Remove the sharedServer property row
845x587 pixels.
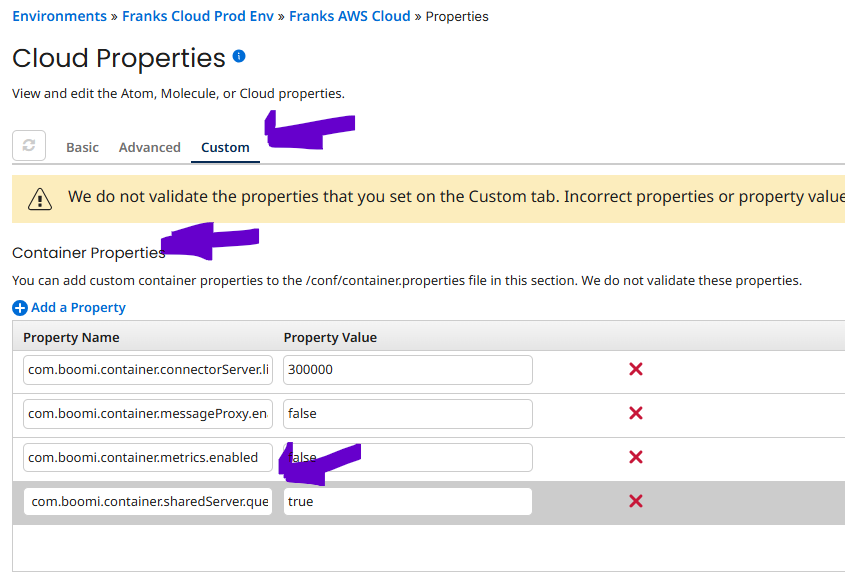(x=635, y=502)
